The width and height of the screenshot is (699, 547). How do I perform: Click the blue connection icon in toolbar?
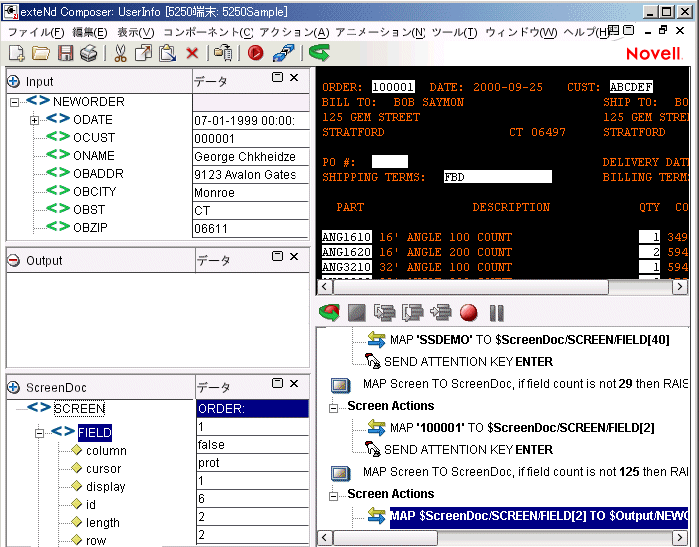click(284, 53)
